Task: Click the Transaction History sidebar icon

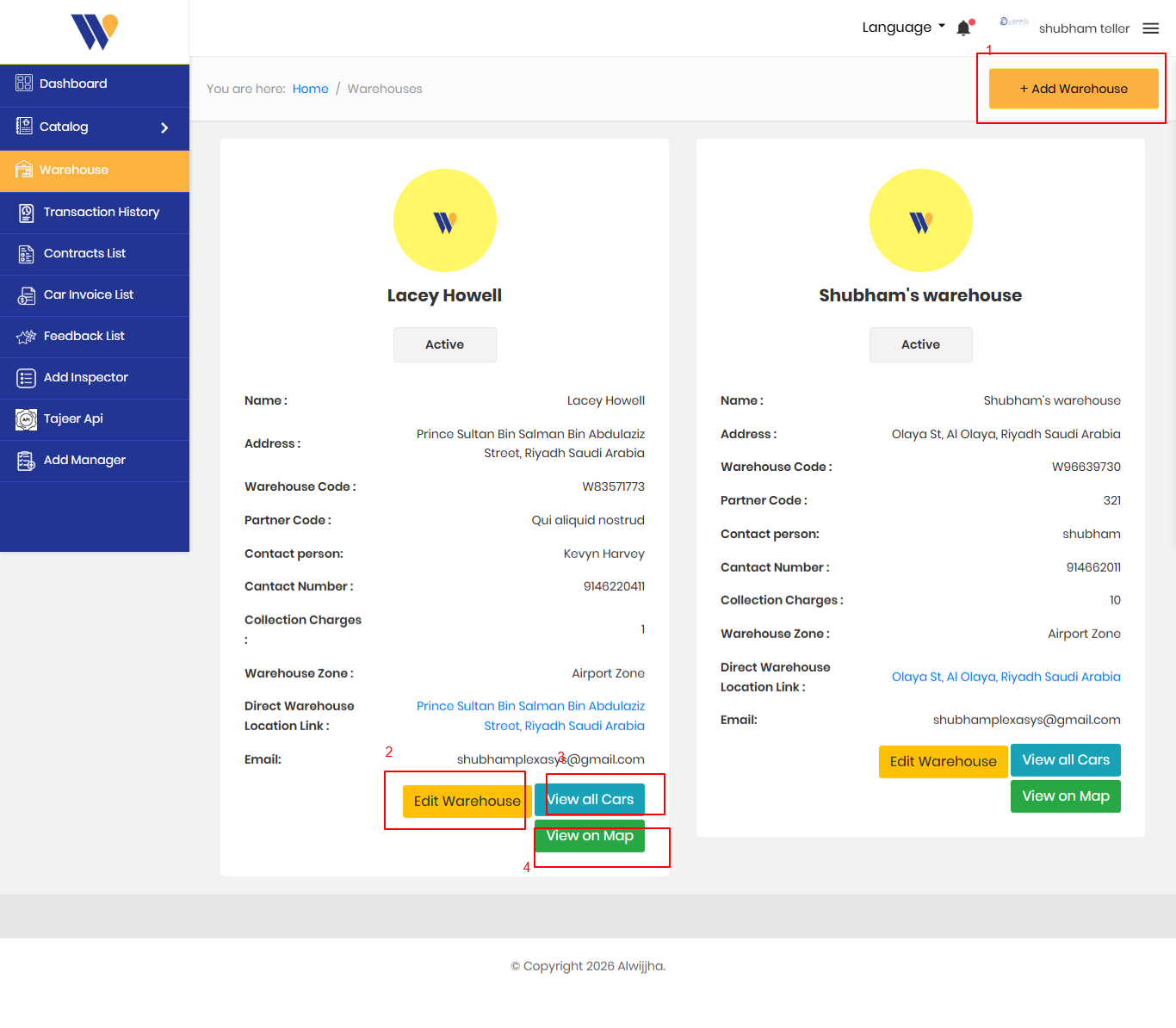Action: [x=26, y=213]
